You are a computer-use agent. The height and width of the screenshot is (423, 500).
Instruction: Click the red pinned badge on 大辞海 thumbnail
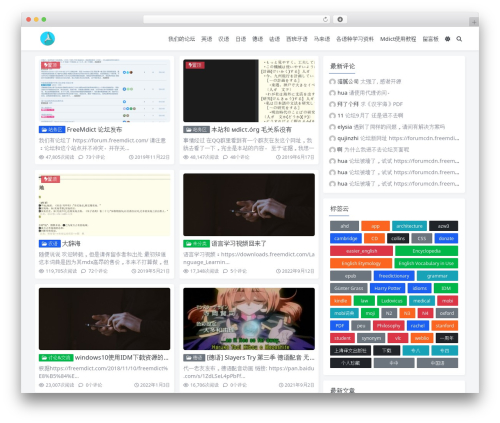50,179
